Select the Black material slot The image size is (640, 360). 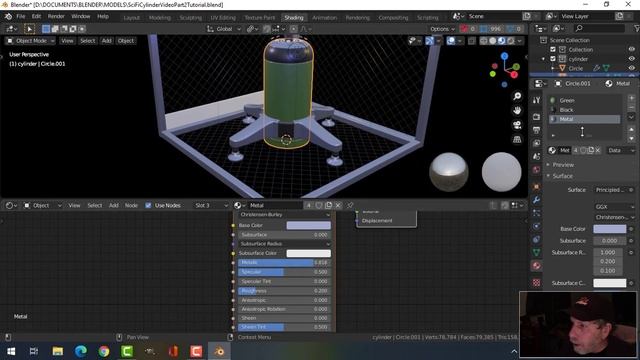[584, 110]
